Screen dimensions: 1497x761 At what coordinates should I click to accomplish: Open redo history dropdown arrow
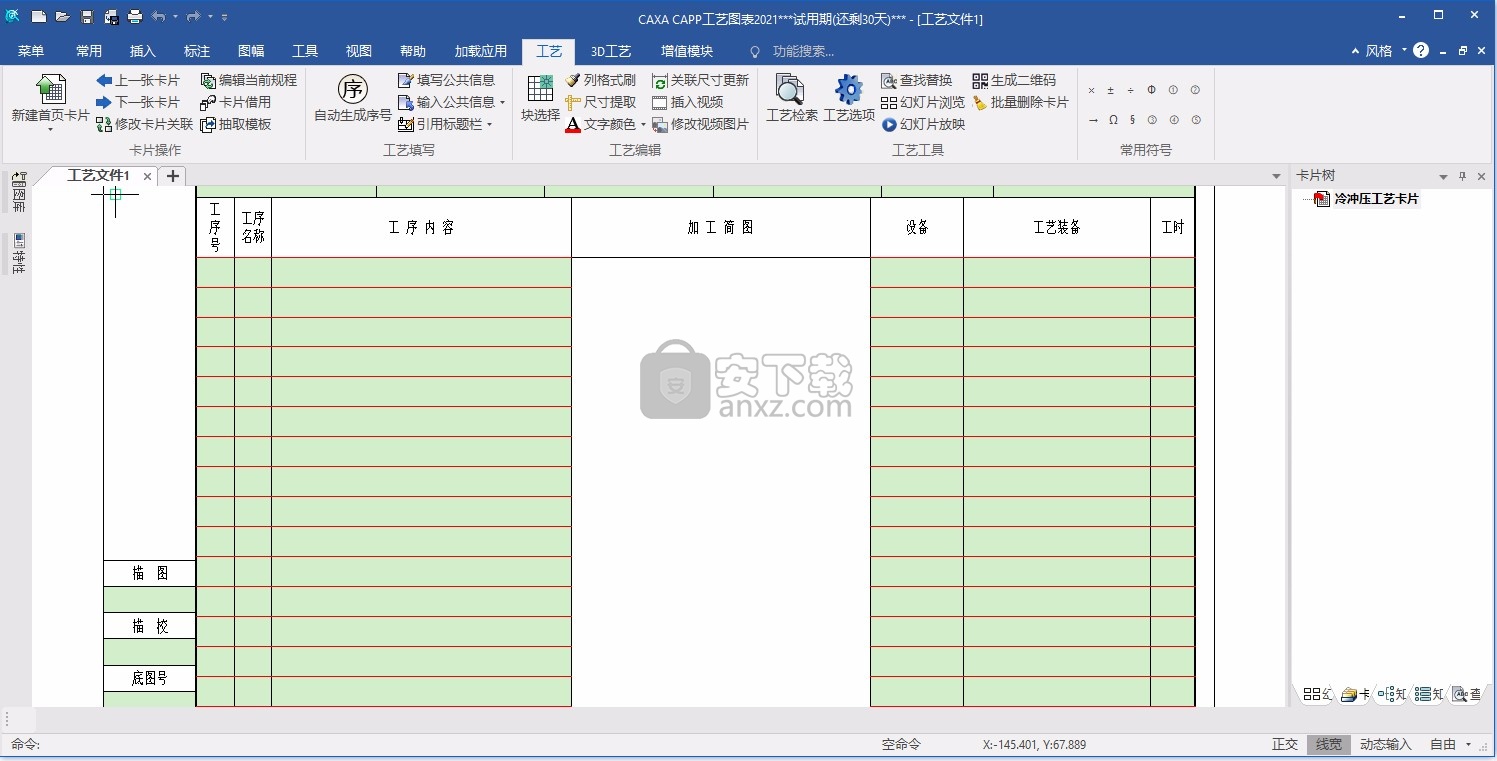click(210, 17)
